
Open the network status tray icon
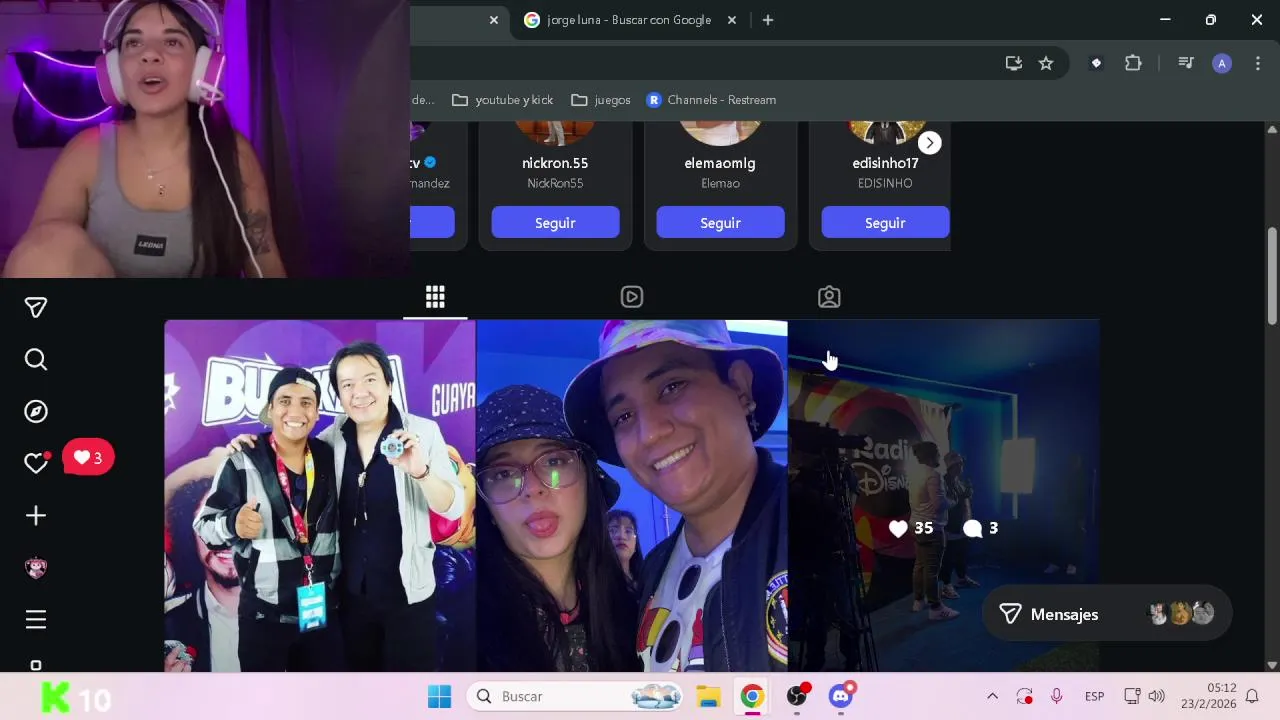pyautogui.click(x=1132, y=696)
